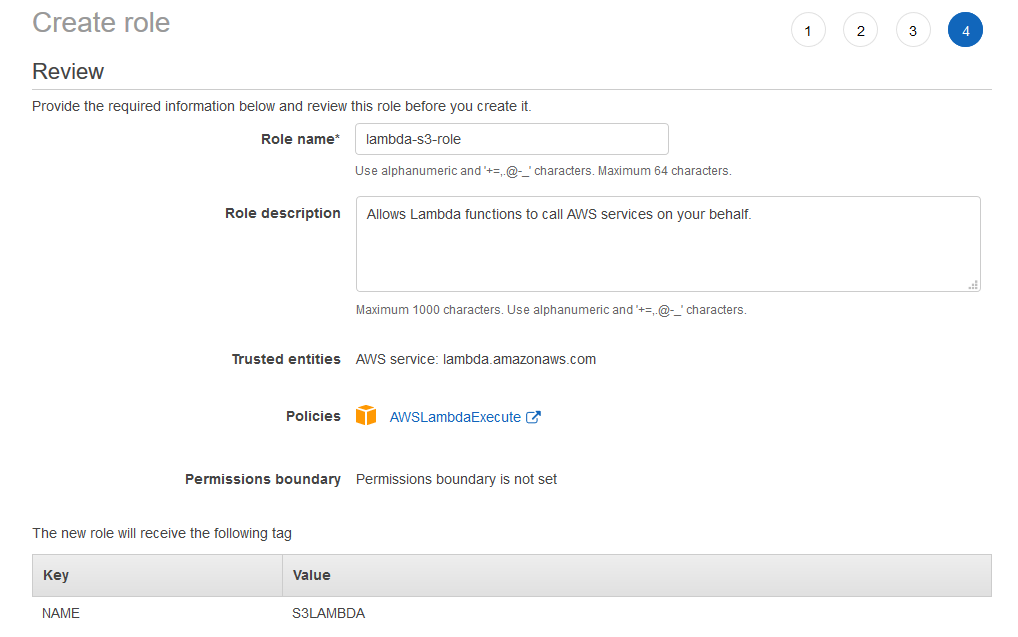The height and width of the screenshot is (637, 1018).
Task: Click the Review section heading
Action: 68,71
